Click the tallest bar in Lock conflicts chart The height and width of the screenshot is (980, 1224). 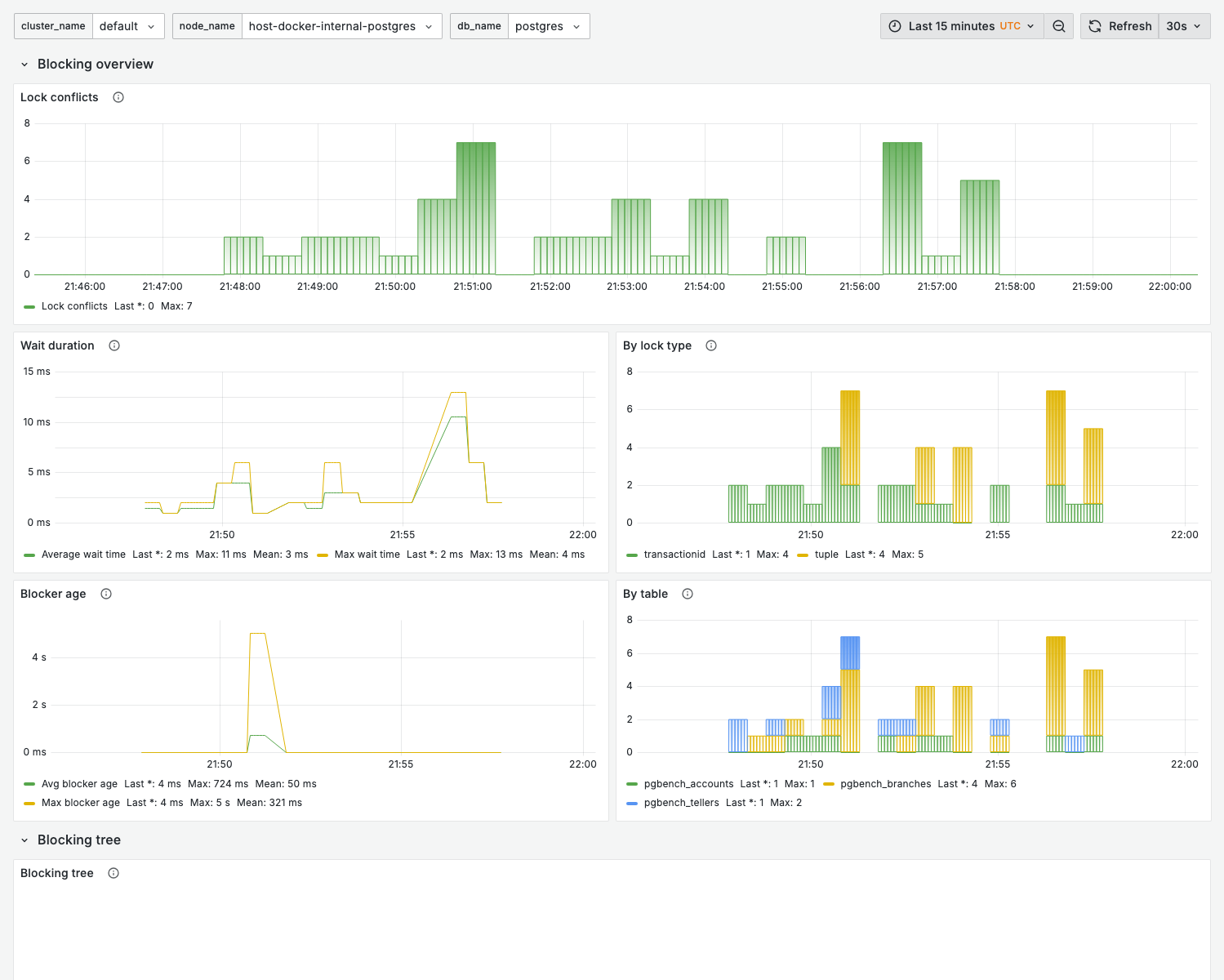pyautogui.click(x=475, y=204)
